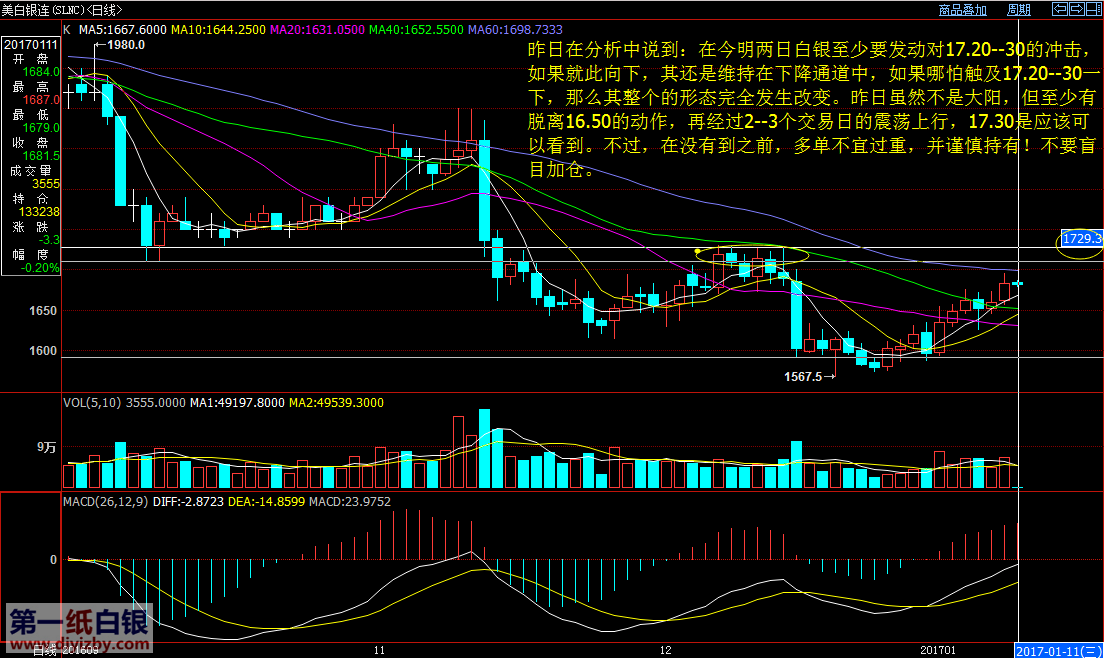Viewport: 1104px width, 658px height.
Task: Click the MA10 yellow indicator label
Action: click(x=218, y=30)
